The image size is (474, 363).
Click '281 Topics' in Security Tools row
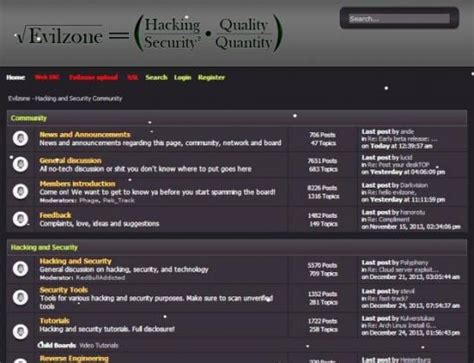323,302
